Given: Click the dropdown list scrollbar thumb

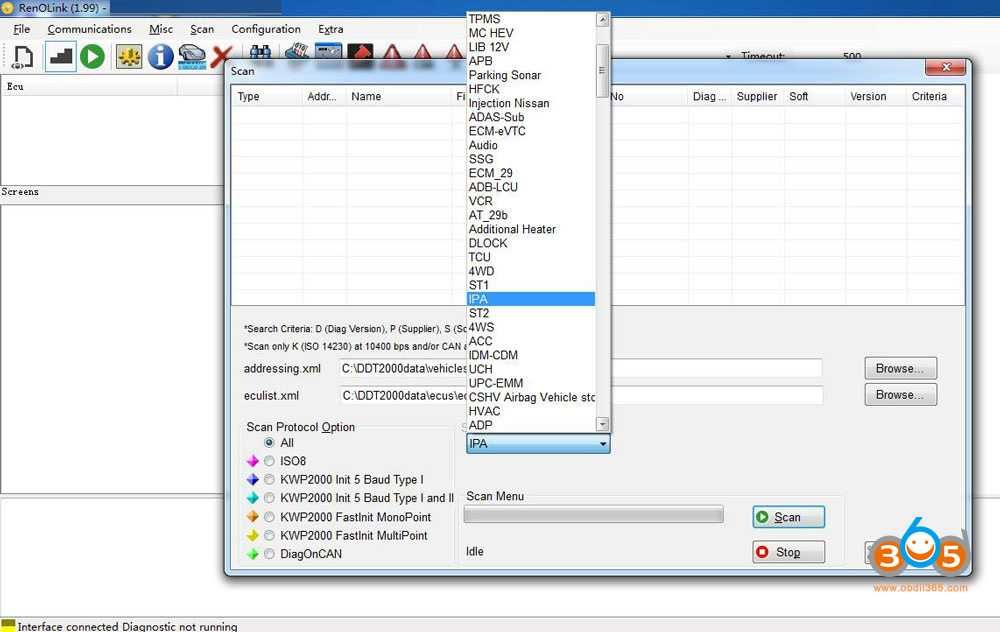Looking at the screenshot, I should click(x=603, y=71).
